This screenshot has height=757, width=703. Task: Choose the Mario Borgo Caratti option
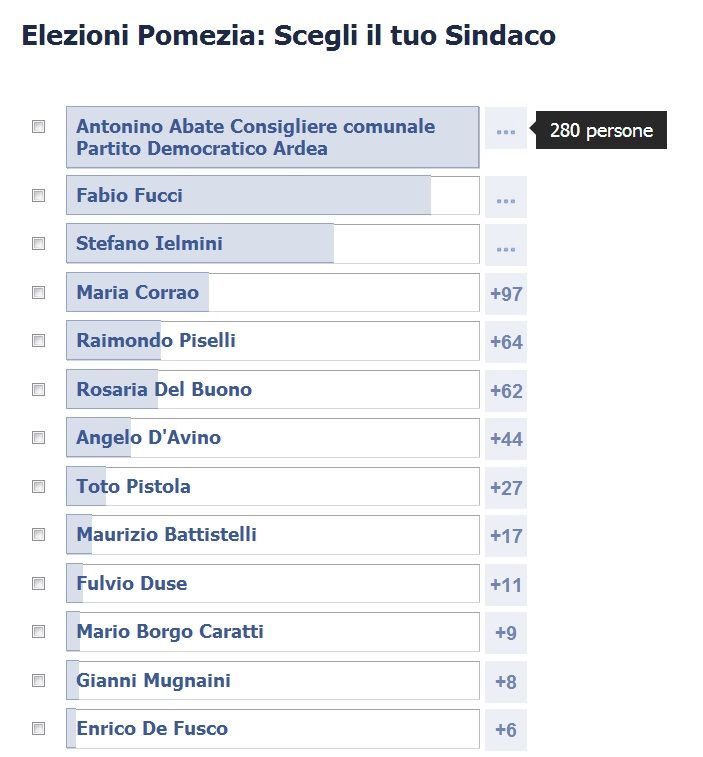(273, 632)
